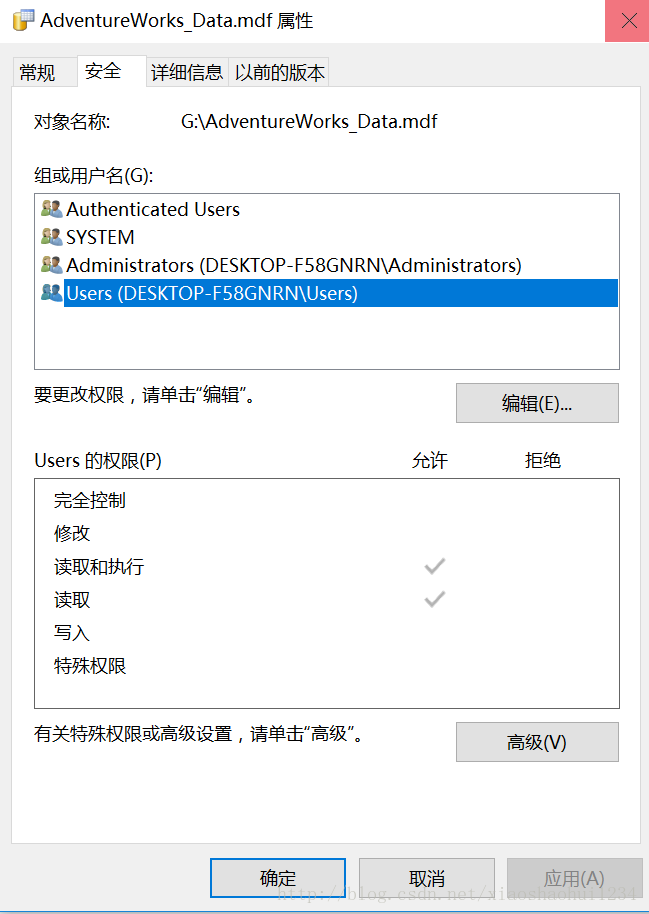
Task: Click the 完全控制 permission row
Action: coord(90,500)
